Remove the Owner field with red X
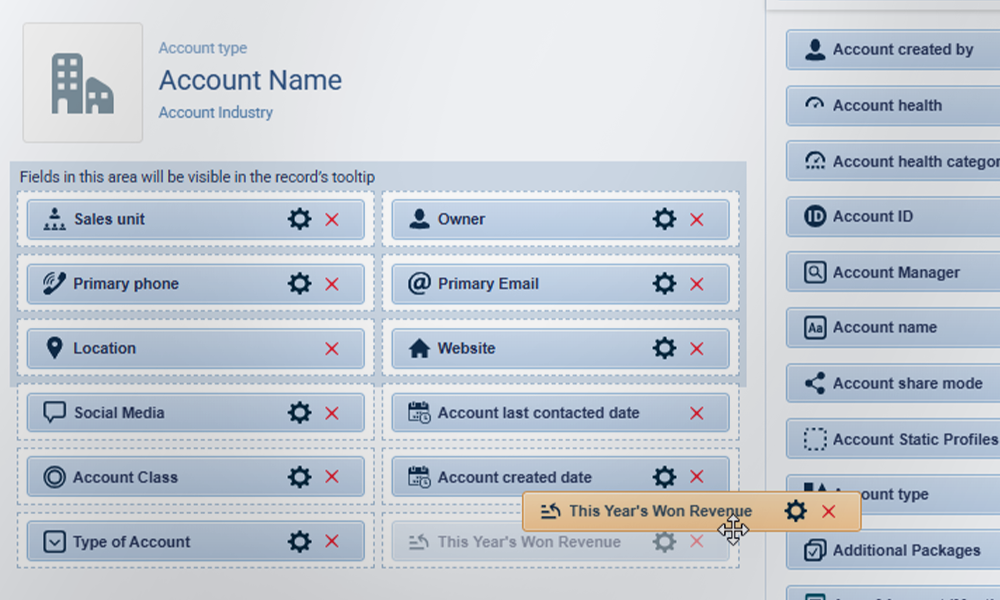The height and width of the screenshot is (600, 1000). pos(697,219)
